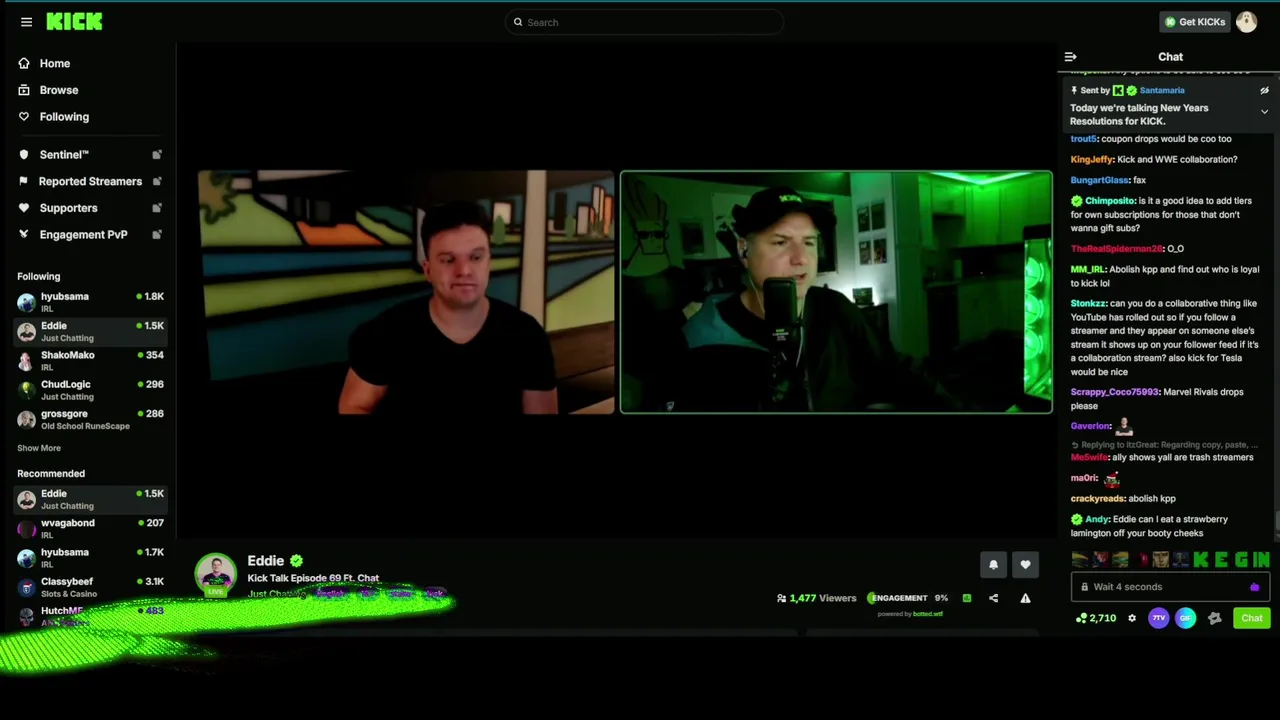Open hyubsama channel in Following list

[91, 302]
